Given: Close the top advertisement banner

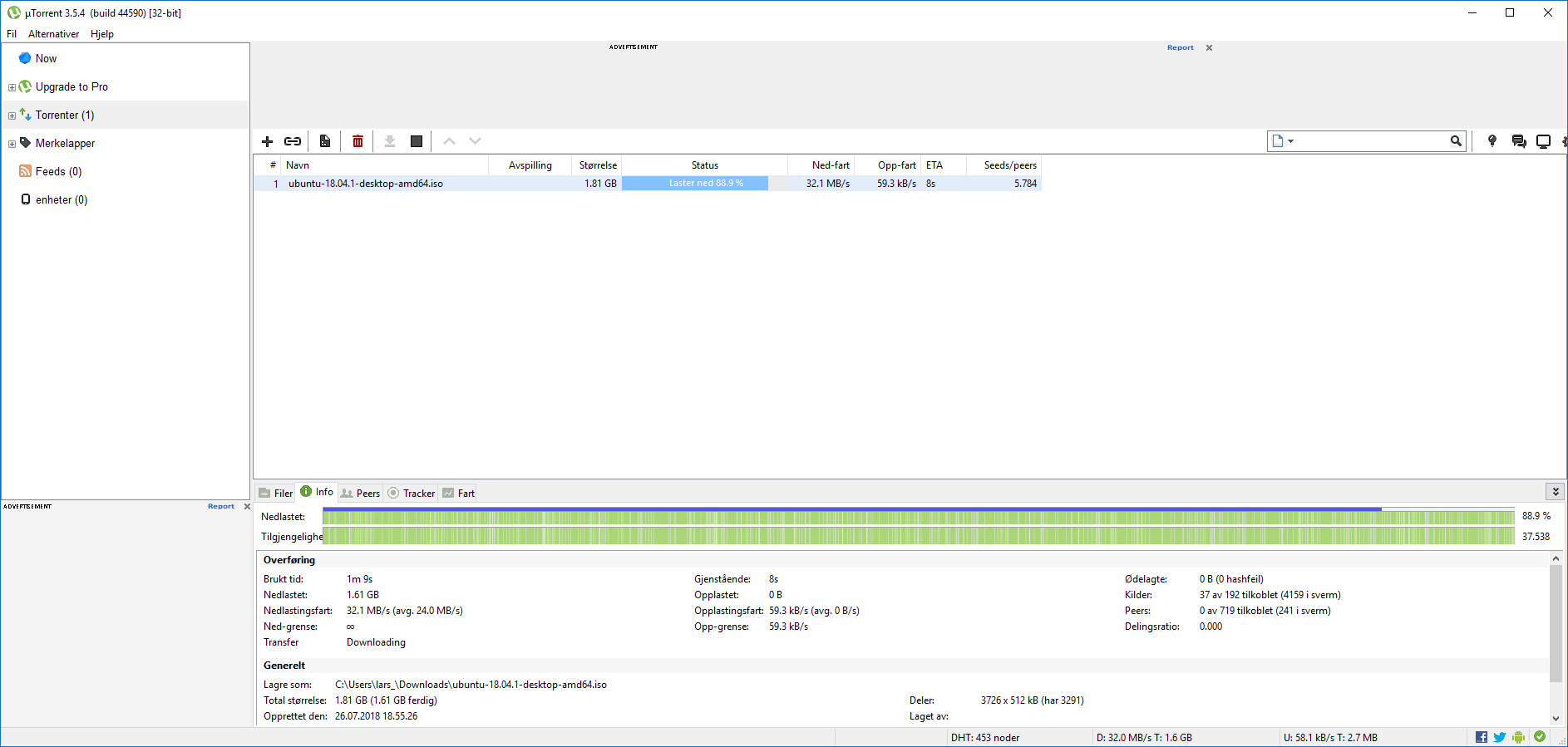Looking at the screenshot, I should pyautogui.click(x=1209, y=47).
